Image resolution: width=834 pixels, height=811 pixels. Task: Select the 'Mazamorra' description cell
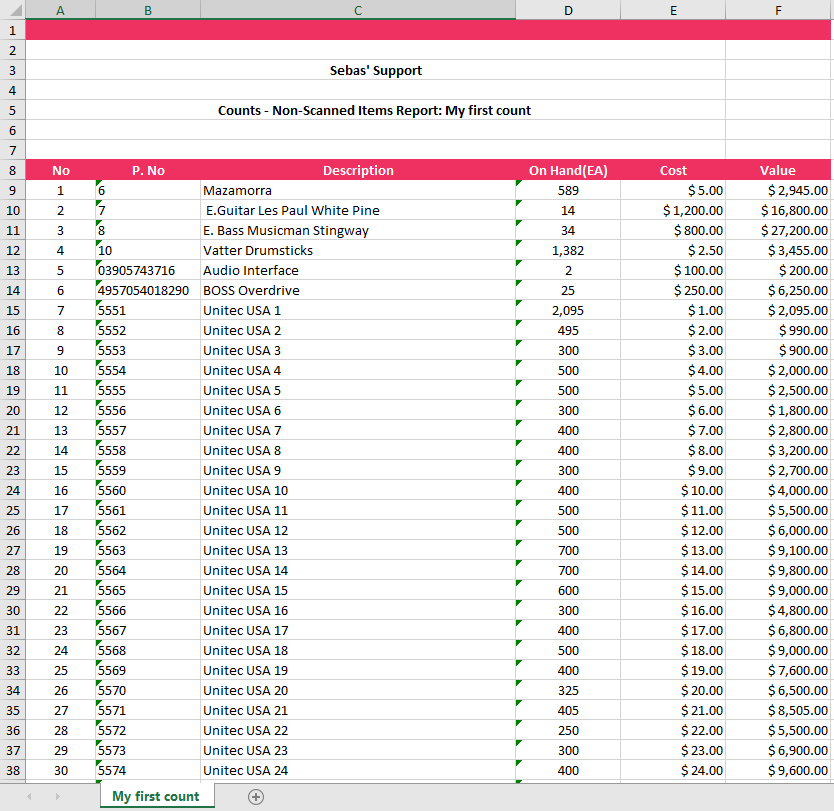pyautogui.click(x=358, y=190)
